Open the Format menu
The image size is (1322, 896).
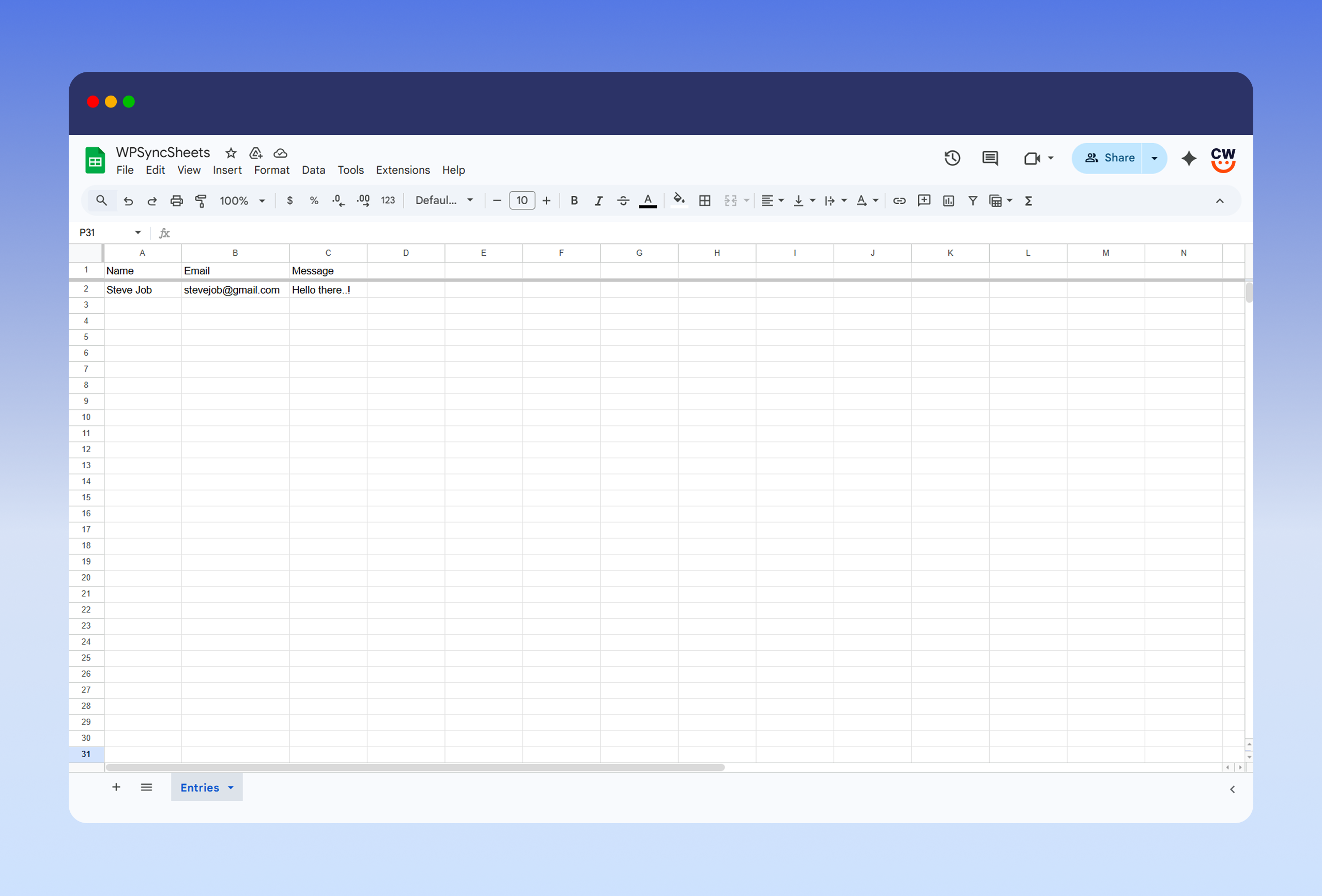pyautogui.click(x=271, y=170)
